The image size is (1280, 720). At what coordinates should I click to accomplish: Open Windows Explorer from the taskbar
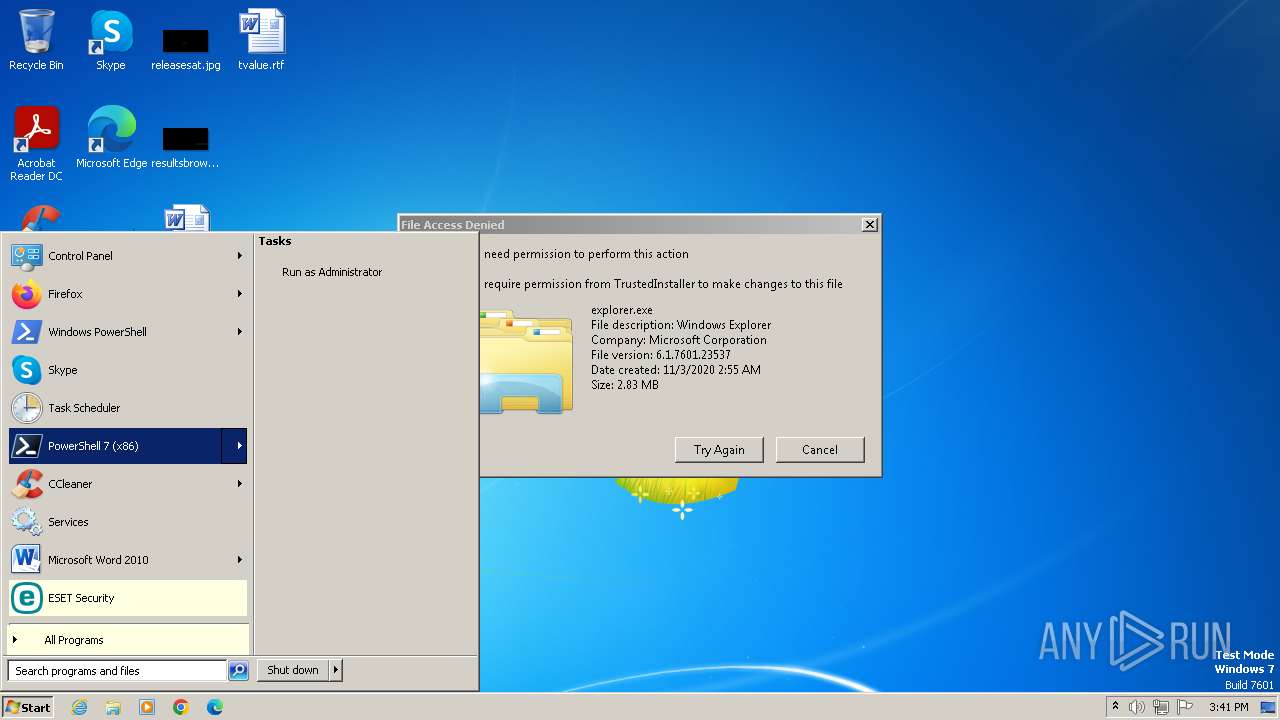point(113,707)
